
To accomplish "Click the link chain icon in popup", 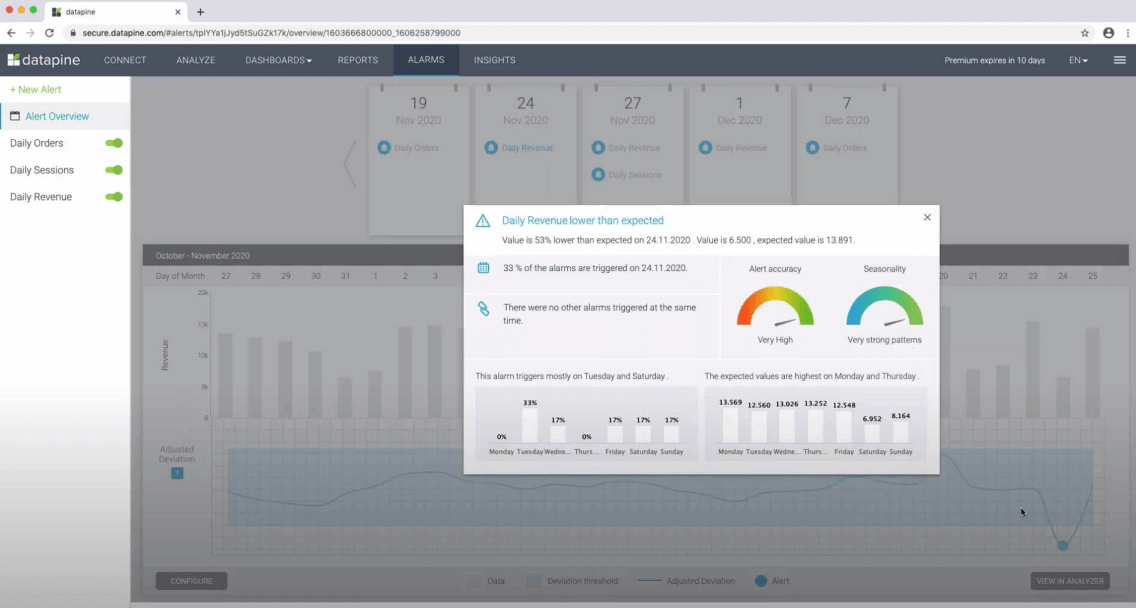I will point(483,309).
